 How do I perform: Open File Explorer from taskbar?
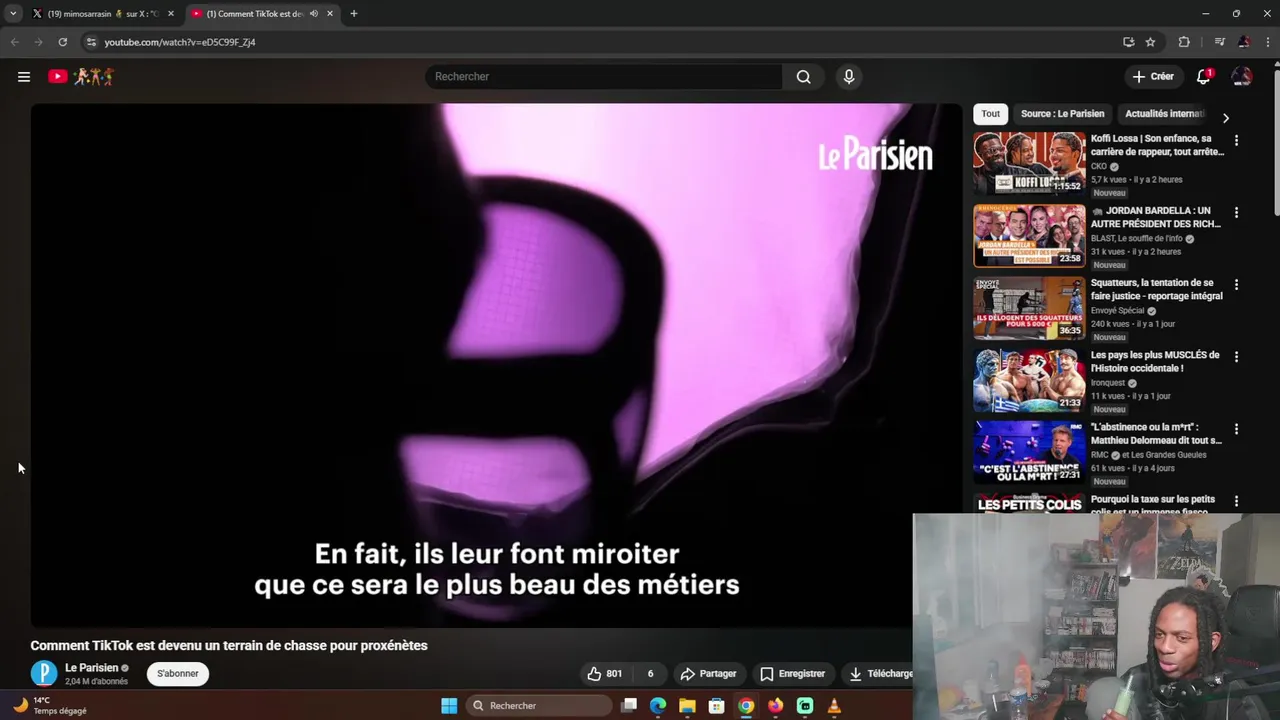point(687,706)
